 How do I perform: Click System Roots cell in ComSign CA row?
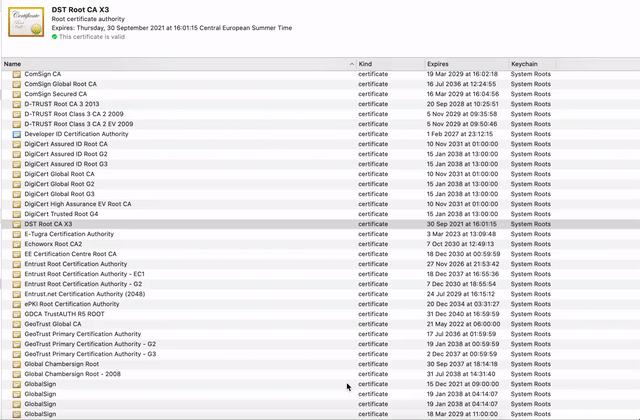(x=531, y=74)
